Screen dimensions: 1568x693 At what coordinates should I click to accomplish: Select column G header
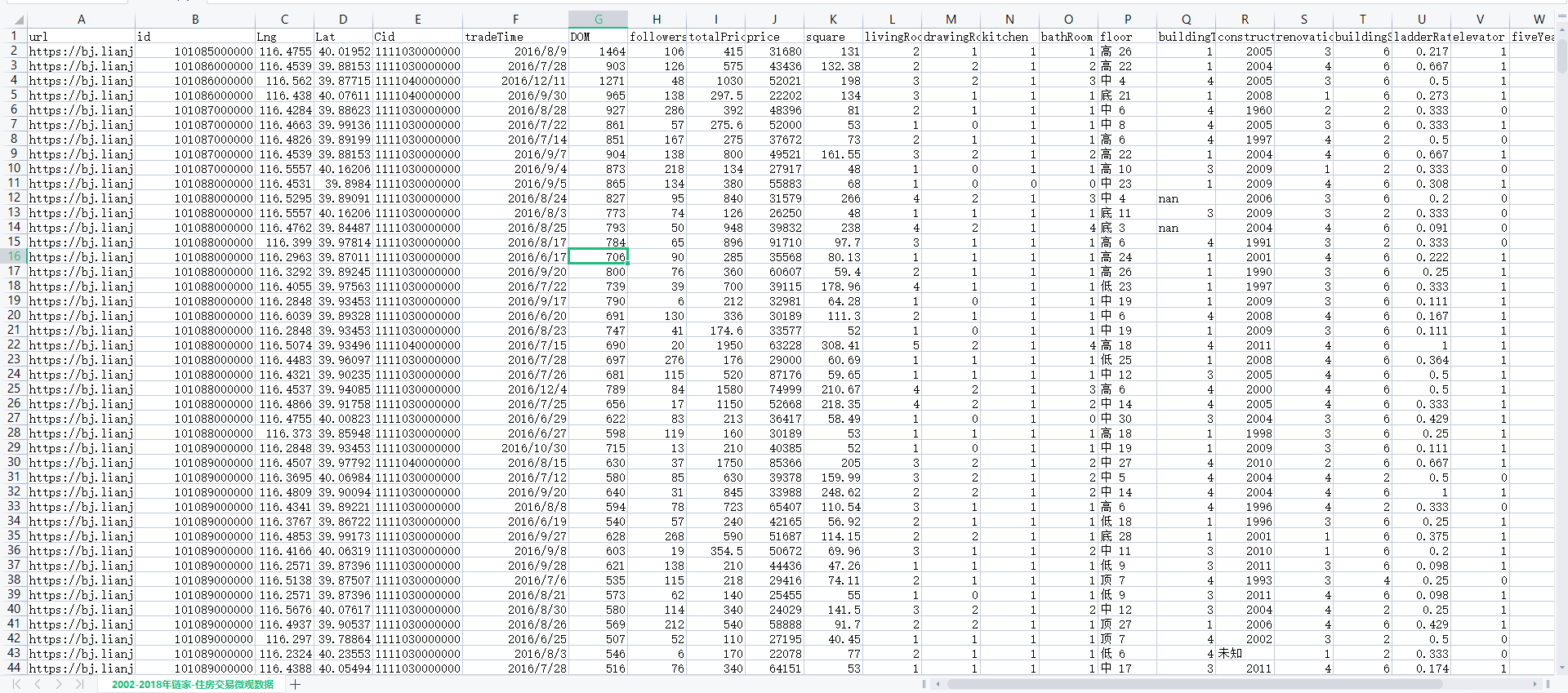coord(599,20)
